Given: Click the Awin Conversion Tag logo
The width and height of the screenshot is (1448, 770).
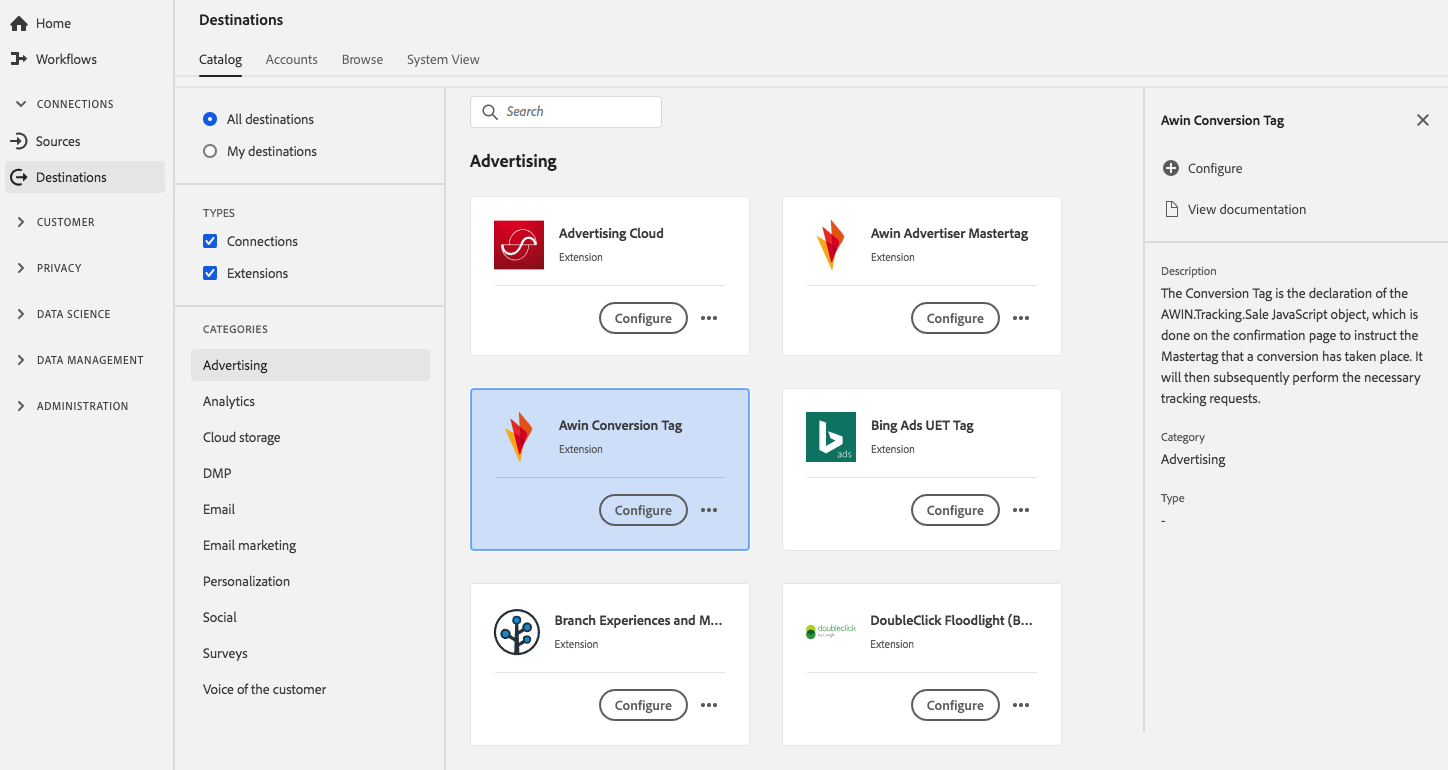Looking at the screenshot, I should [519, 437].
